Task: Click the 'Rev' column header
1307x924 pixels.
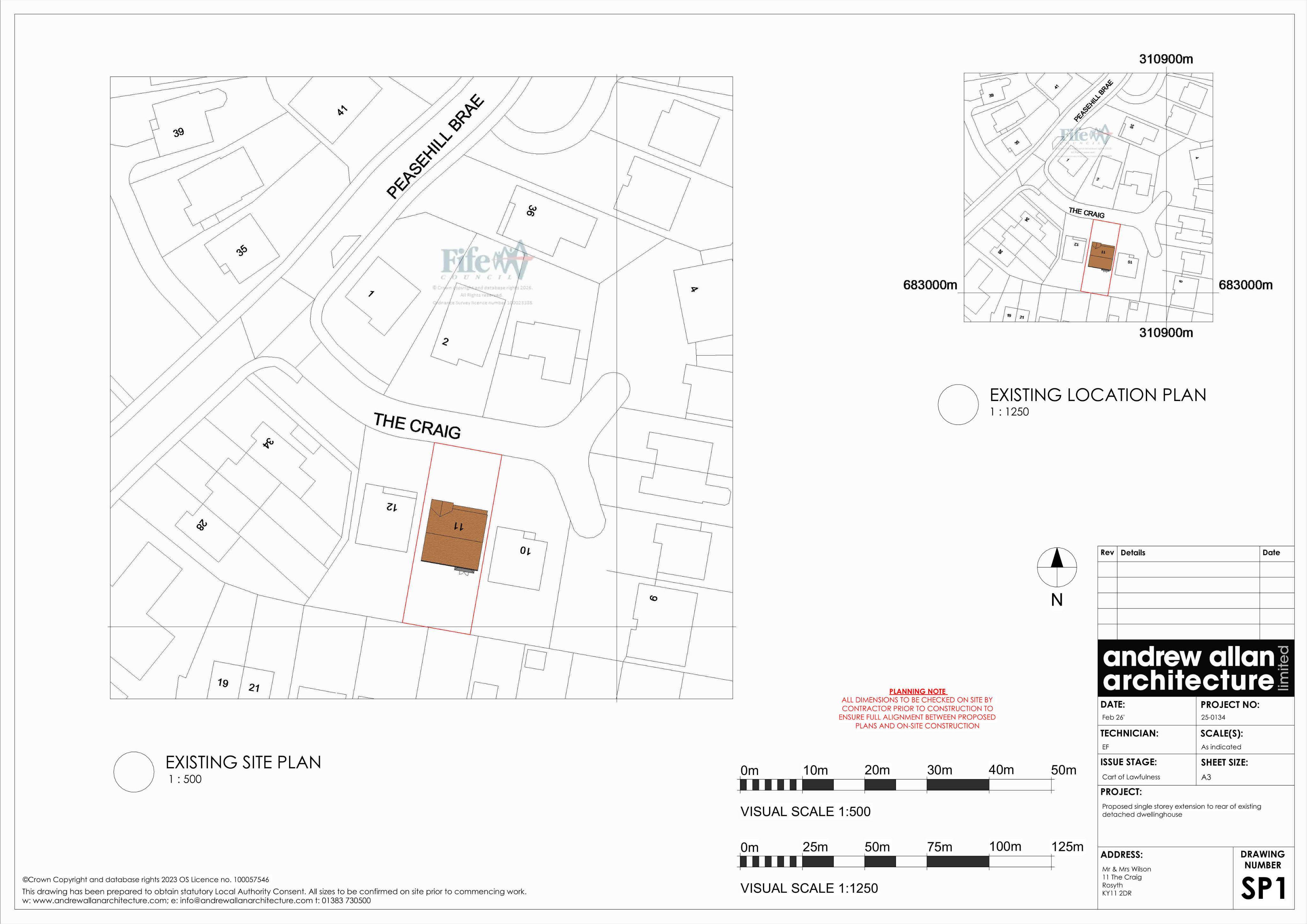Action: click(x=1107, y=552)
